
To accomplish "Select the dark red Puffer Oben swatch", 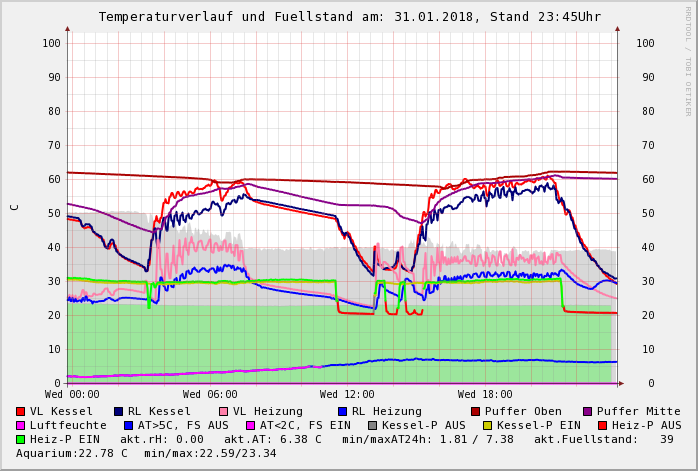I will pos(475,411).
